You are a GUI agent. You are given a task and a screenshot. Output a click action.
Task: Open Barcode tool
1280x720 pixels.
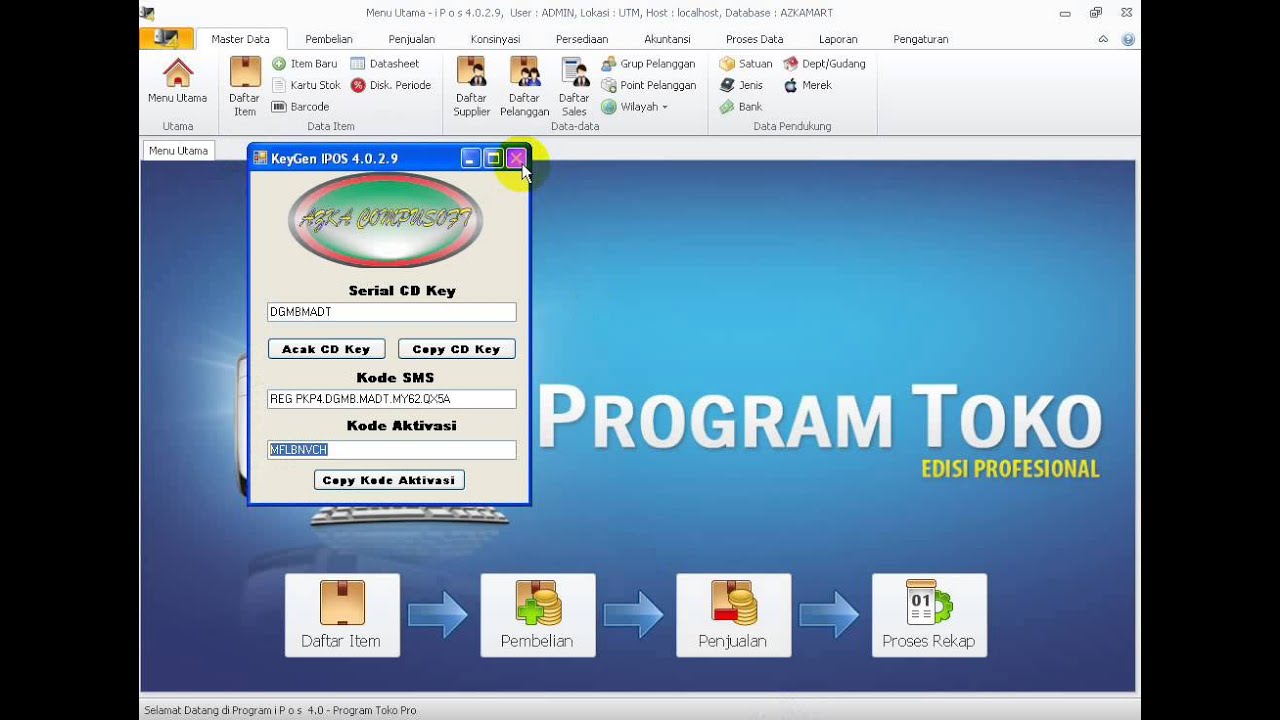pos(300,106)
